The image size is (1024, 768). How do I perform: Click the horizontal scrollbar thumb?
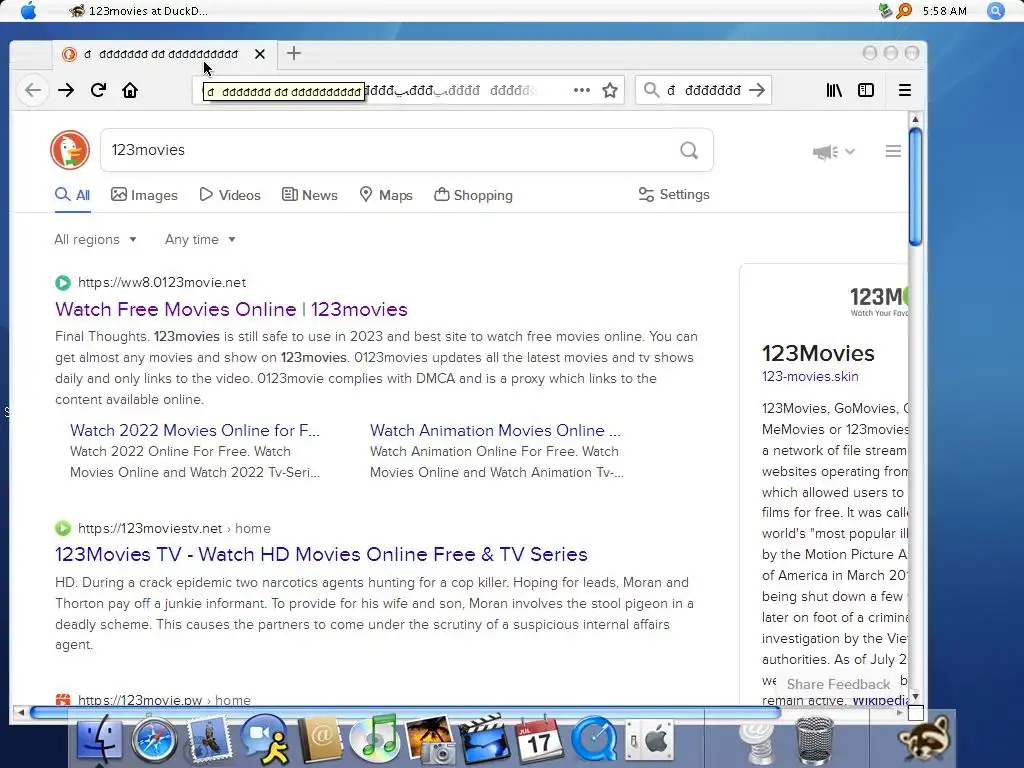click(x=405, y=712)
